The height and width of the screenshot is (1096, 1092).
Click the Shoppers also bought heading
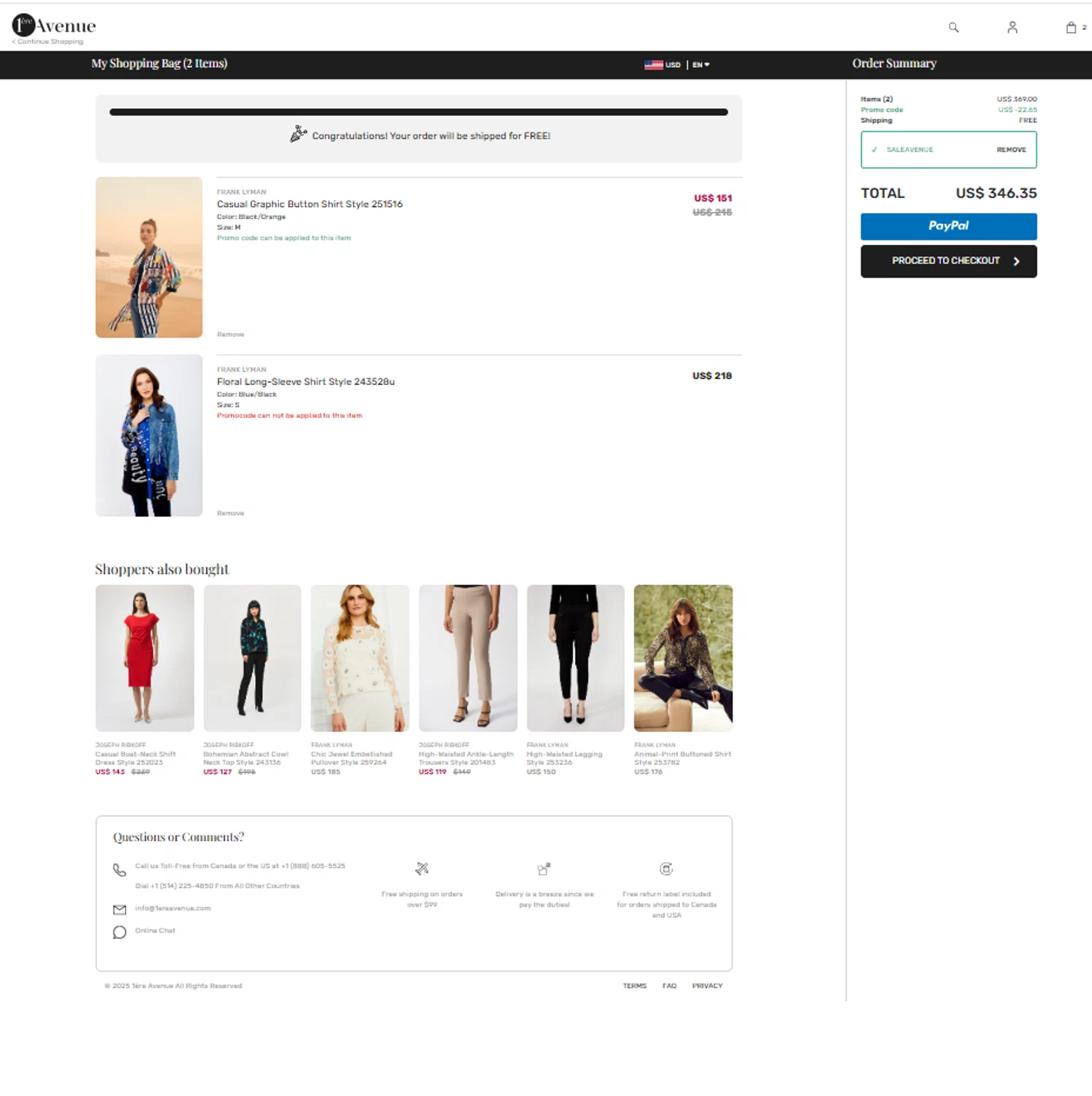click(x=161, y=569)
